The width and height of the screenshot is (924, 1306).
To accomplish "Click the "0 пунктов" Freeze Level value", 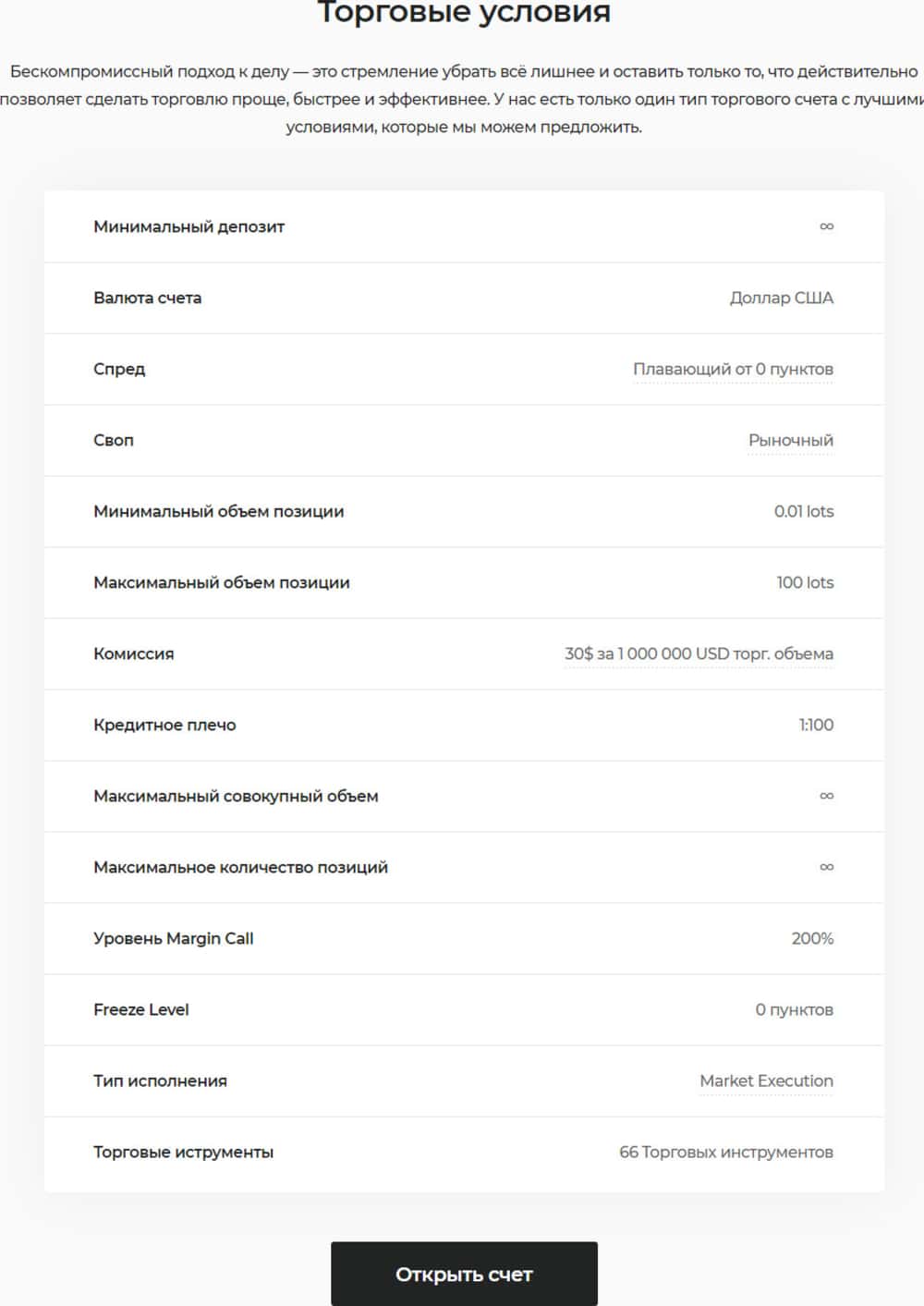I will tap(794, 1009).
